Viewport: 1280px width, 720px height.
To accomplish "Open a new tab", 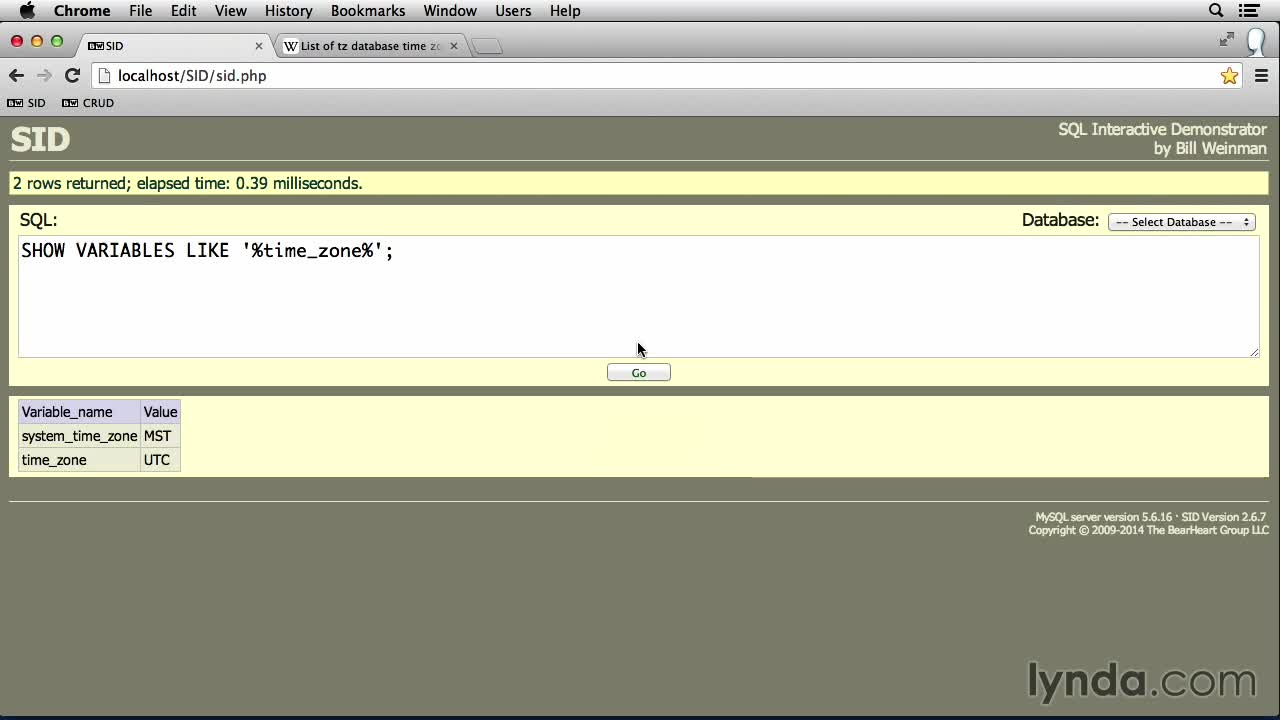I will [x=487, y=46].
